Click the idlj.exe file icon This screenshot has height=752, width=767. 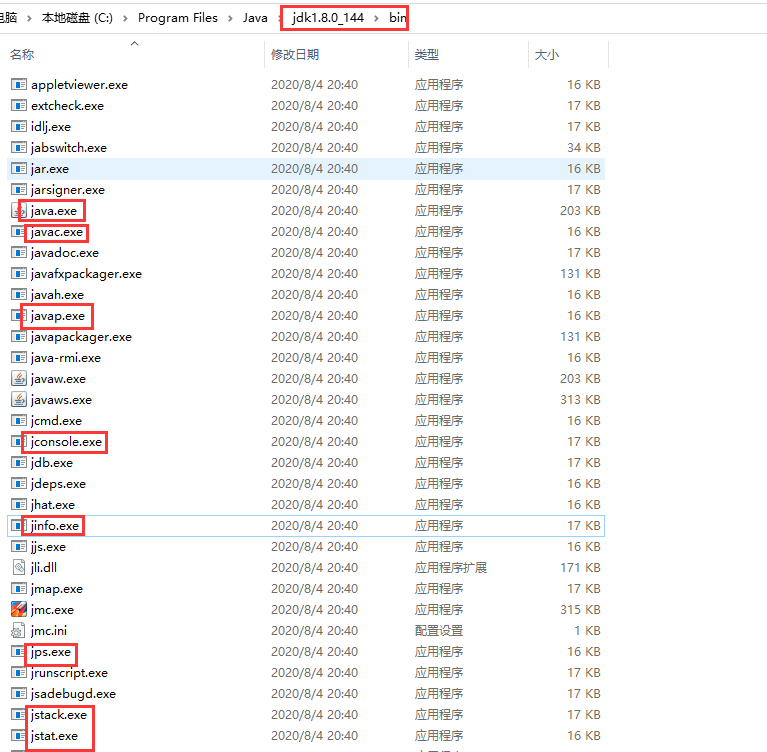(19, 127)
